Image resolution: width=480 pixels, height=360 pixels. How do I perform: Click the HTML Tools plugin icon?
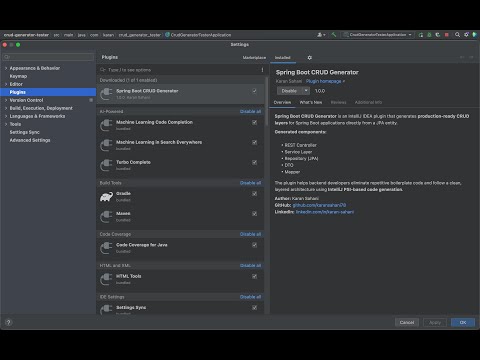106,279
